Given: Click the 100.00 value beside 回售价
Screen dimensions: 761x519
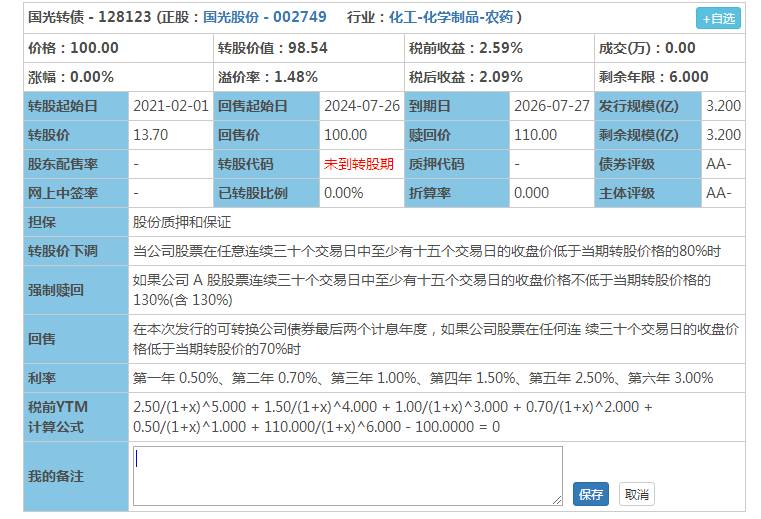Looking at the screenshot, I should (345, 135).
